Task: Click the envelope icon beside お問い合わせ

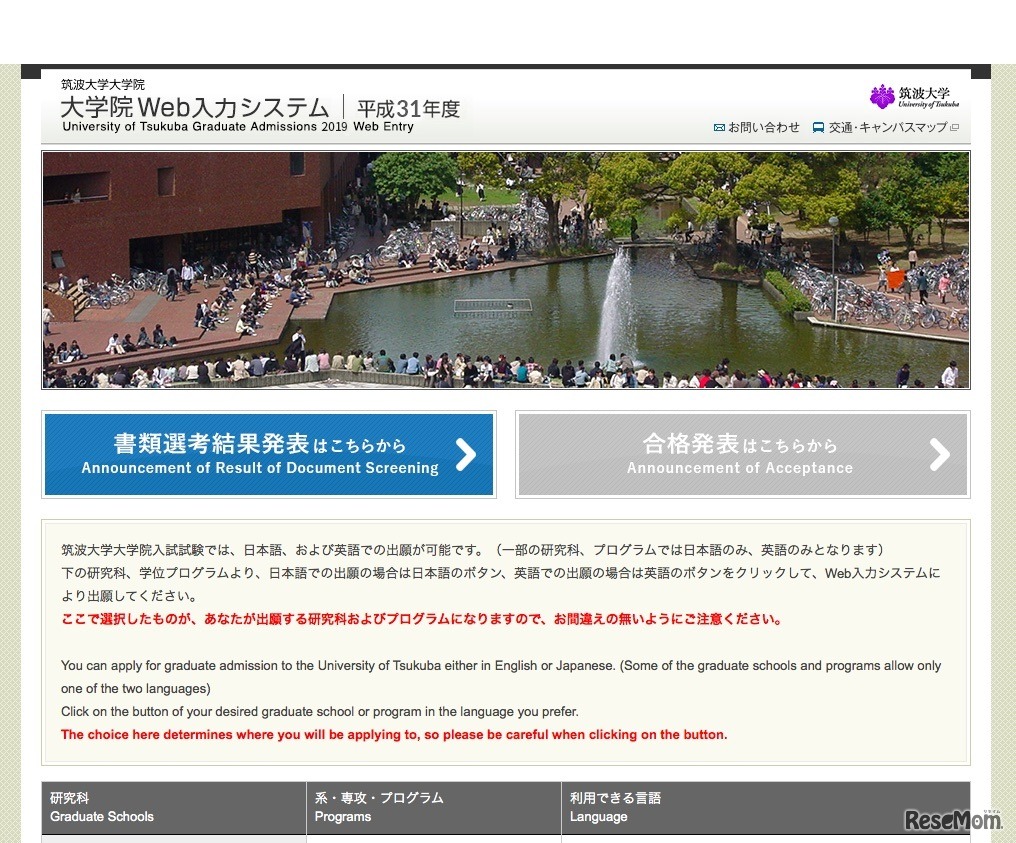Action: [x=720, y=128]
